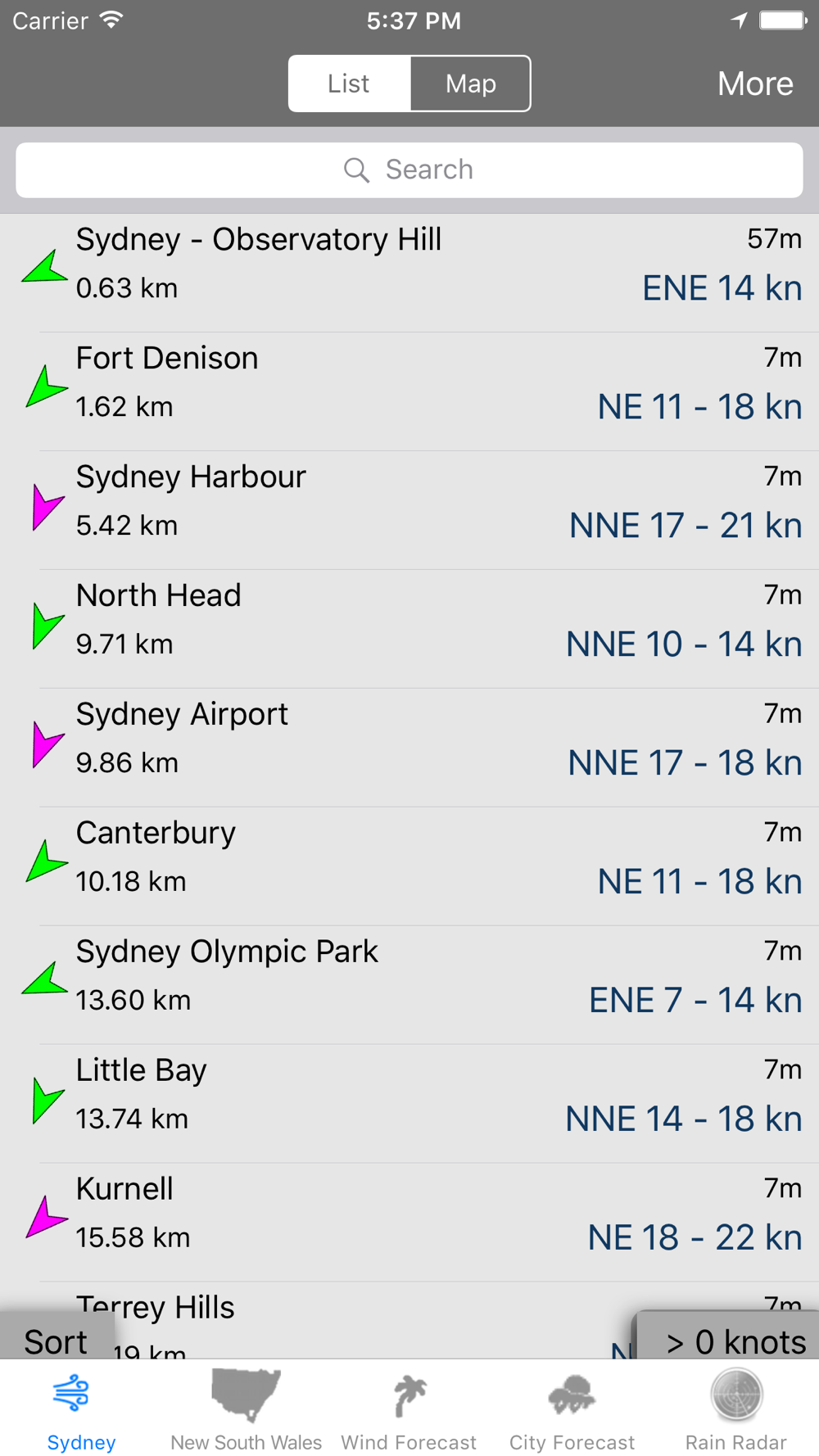Tap magenta wind arrow for Sydney Harbour
The width and height of the screenshot is (819, 1456).
[x=47, y=506]
